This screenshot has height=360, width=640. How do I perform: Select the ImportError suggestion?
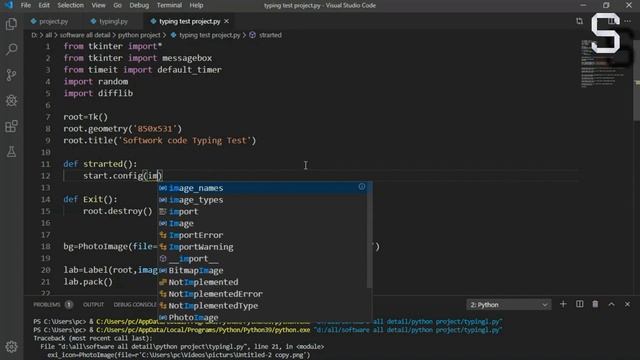tap(262, 235)
